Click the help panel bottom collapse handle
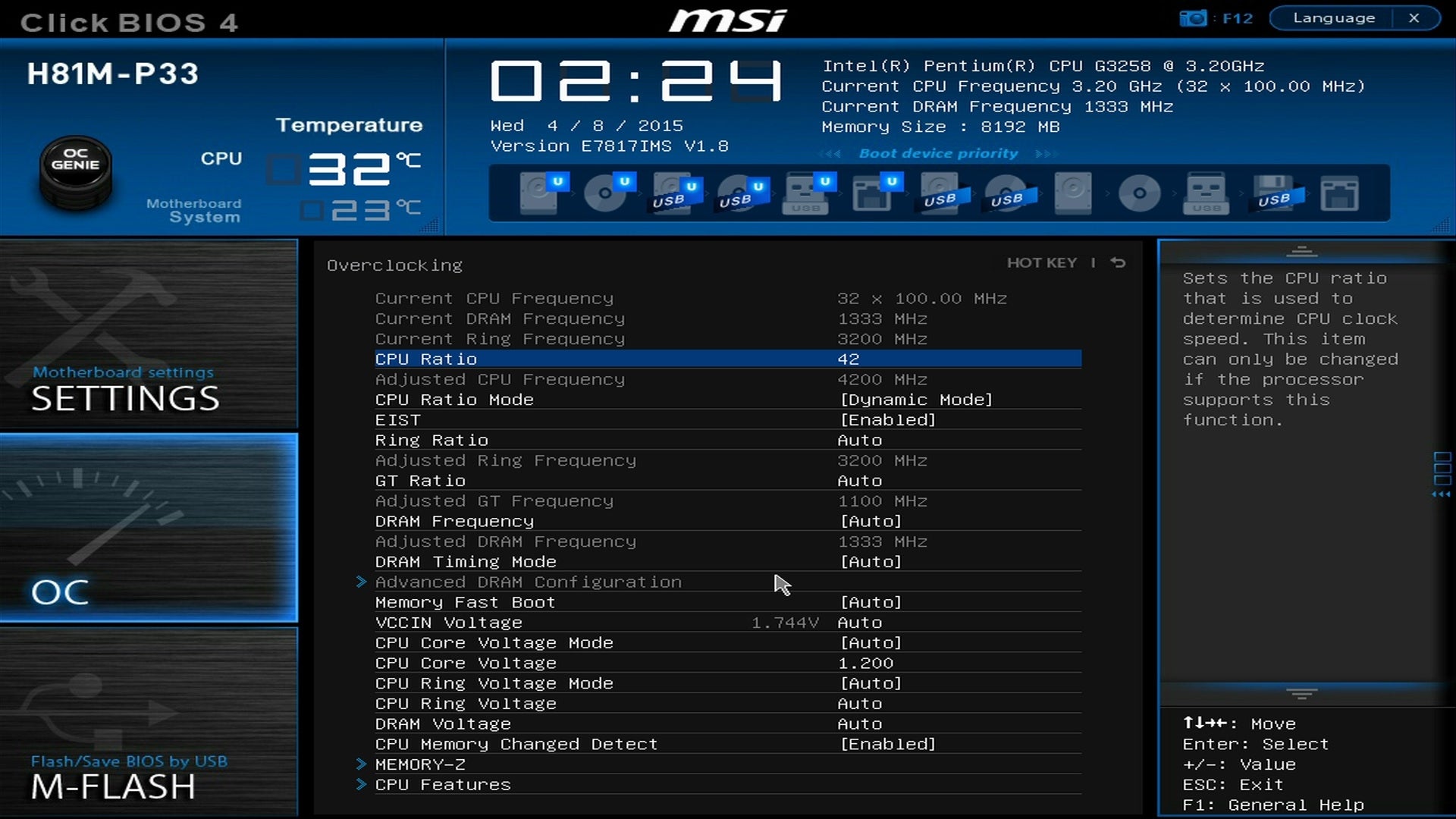1456x819 pixels. coord(1301,694)
